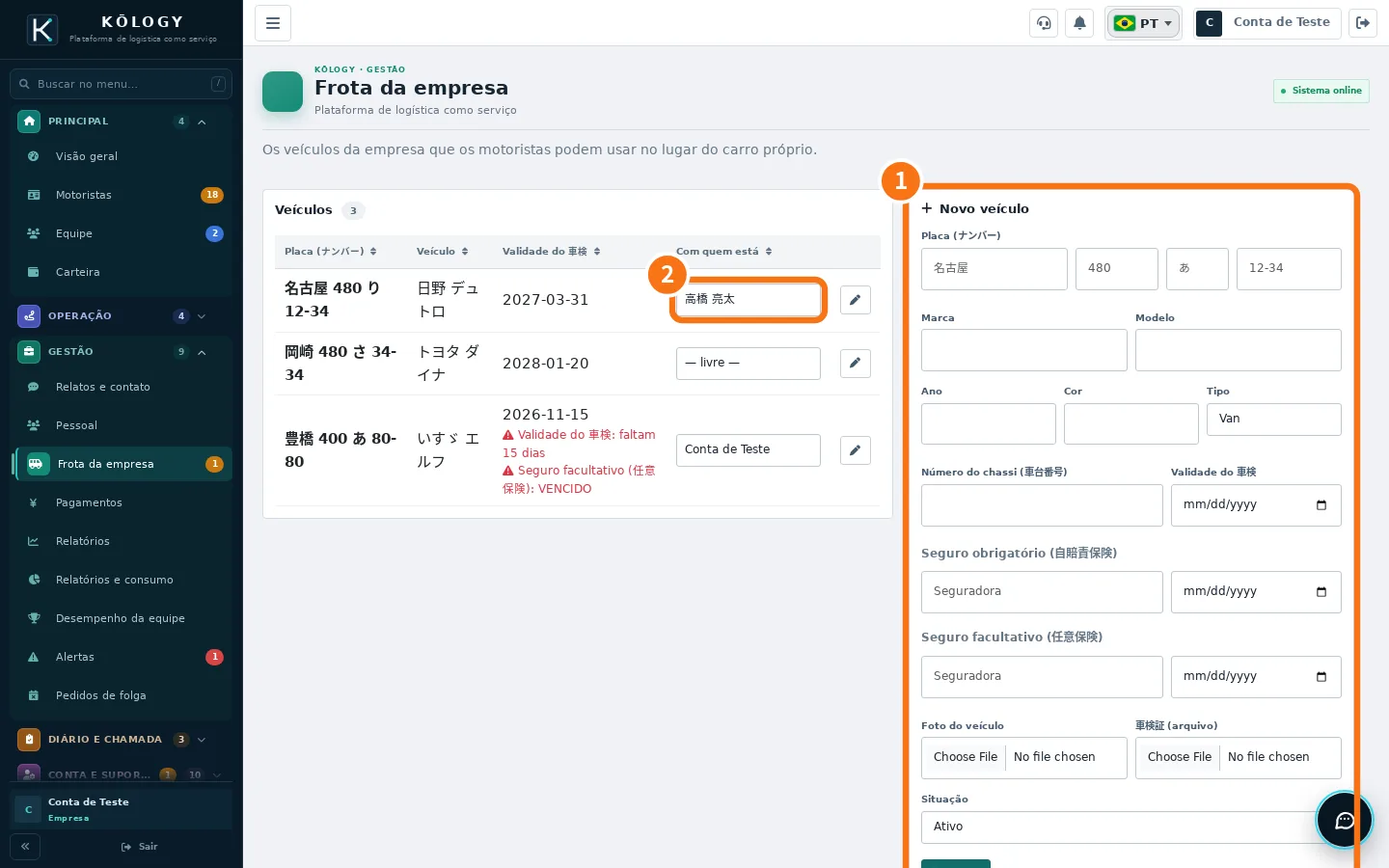Edit the 岡崎 480 vehicle row
The width and height of the screenshot is (1389, 868).
856,364
